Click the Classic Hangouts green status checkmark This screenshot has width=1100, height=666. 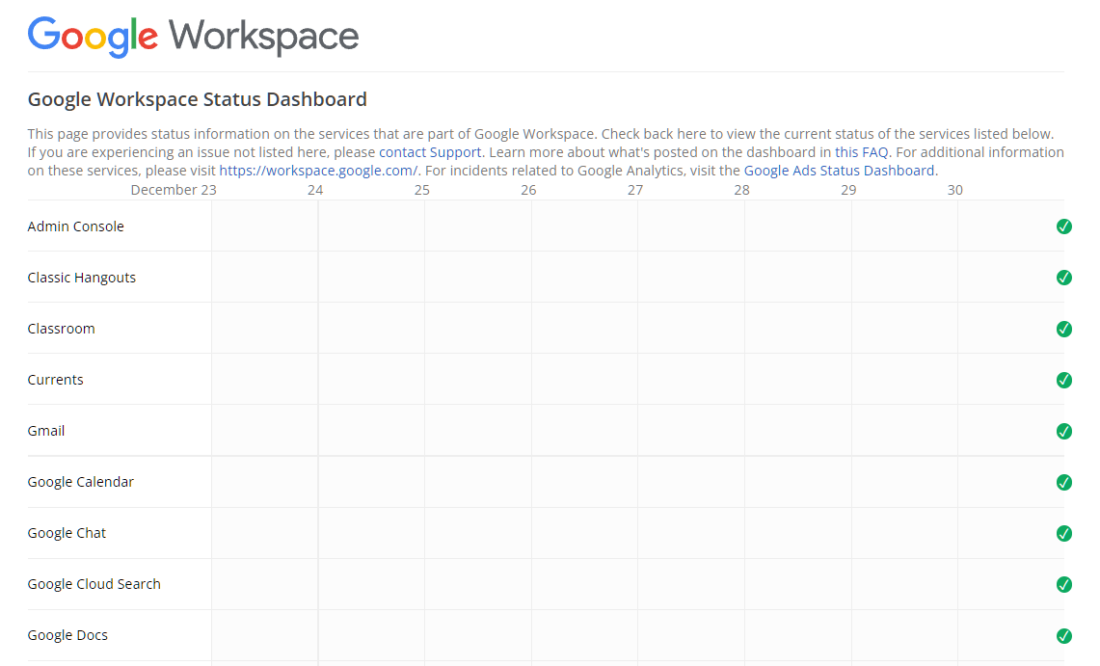(x=1064, y=278)
